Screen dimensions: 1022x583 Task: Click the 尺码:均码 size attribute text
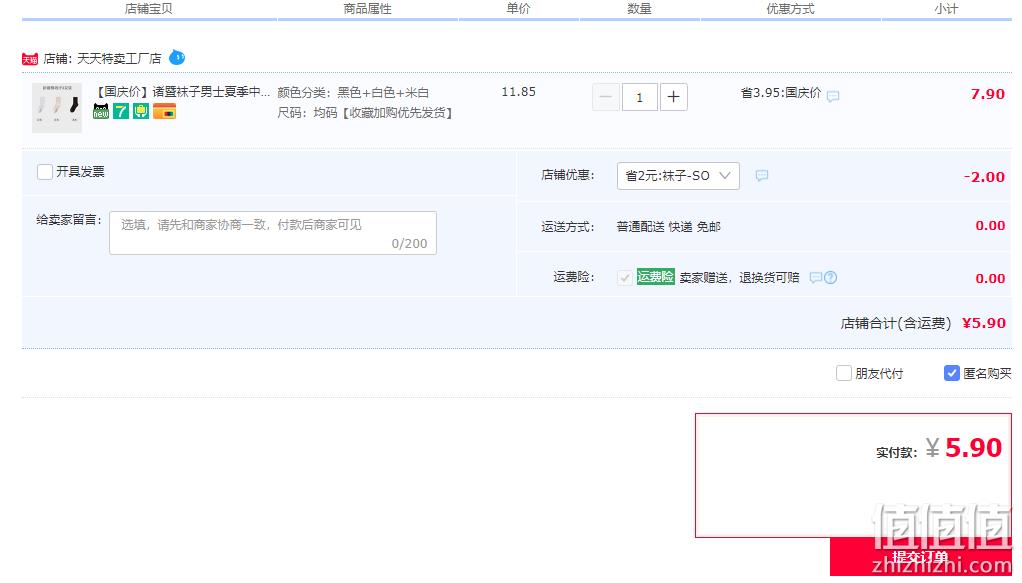tap(364, 113)
